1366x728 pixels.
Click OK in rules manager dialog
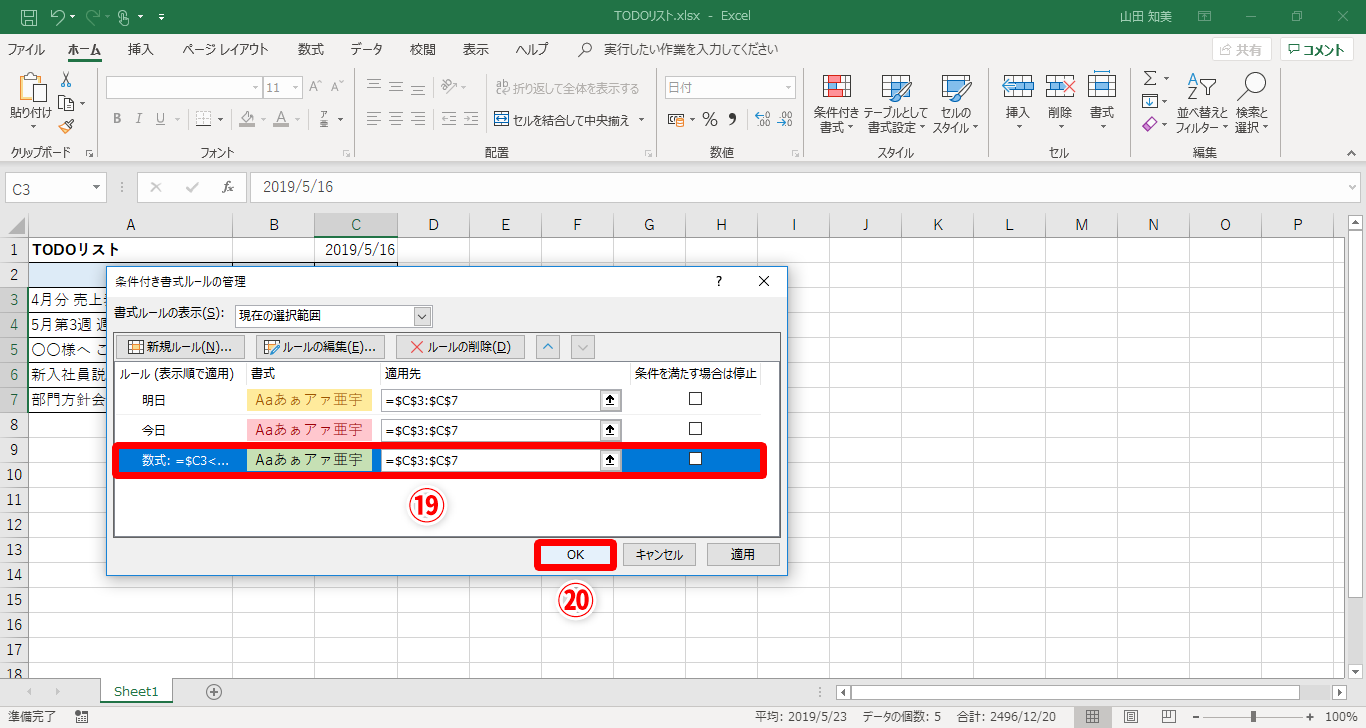[x=575, y=554]
